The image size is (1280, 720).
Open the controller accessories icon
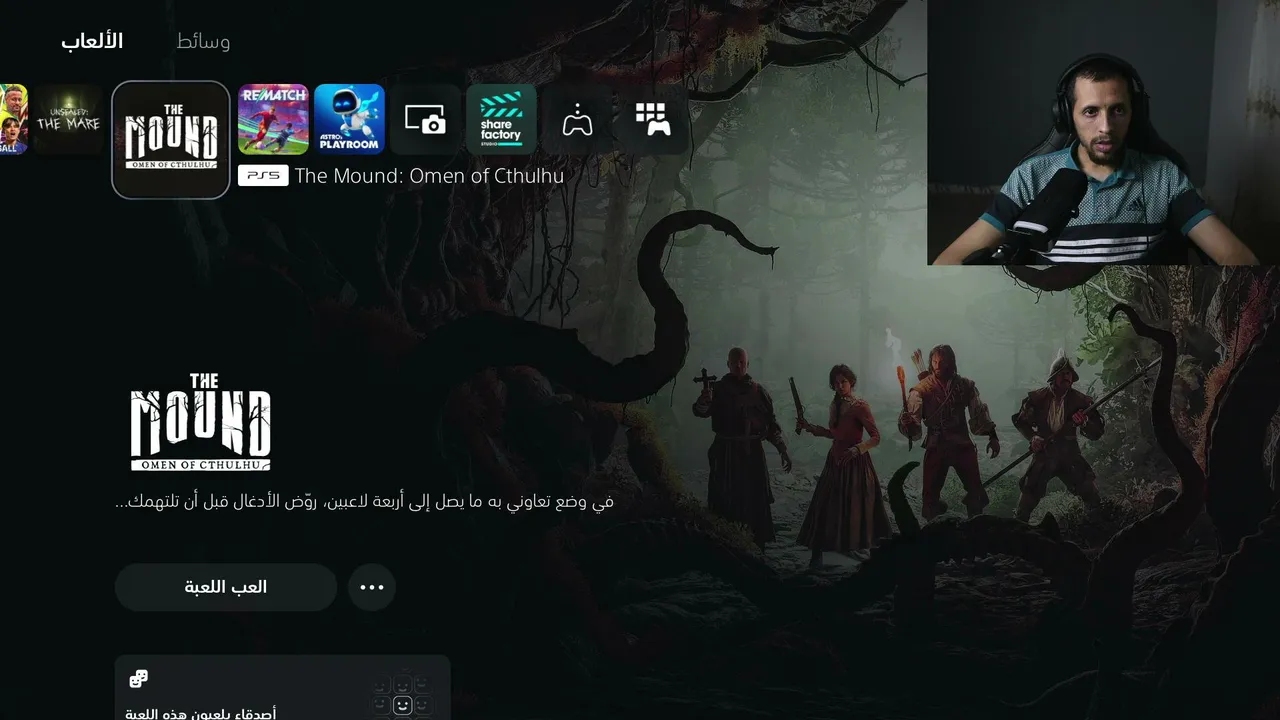[x=577, y=119]
